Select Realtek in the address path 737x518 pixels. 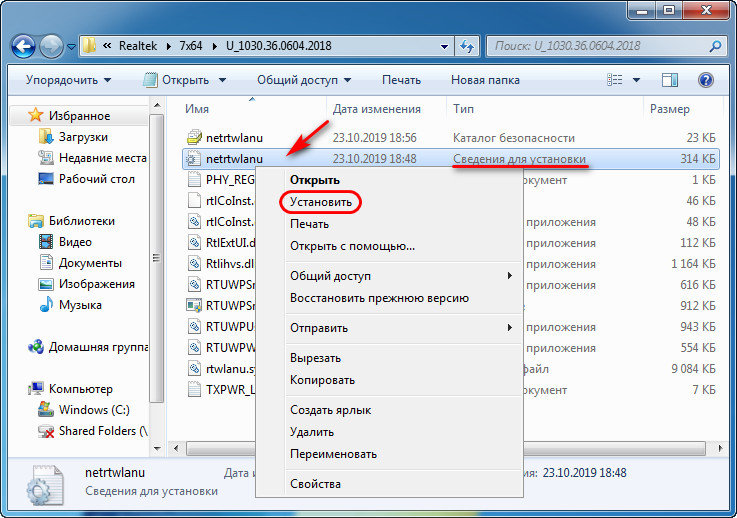[x=138, y=46]
